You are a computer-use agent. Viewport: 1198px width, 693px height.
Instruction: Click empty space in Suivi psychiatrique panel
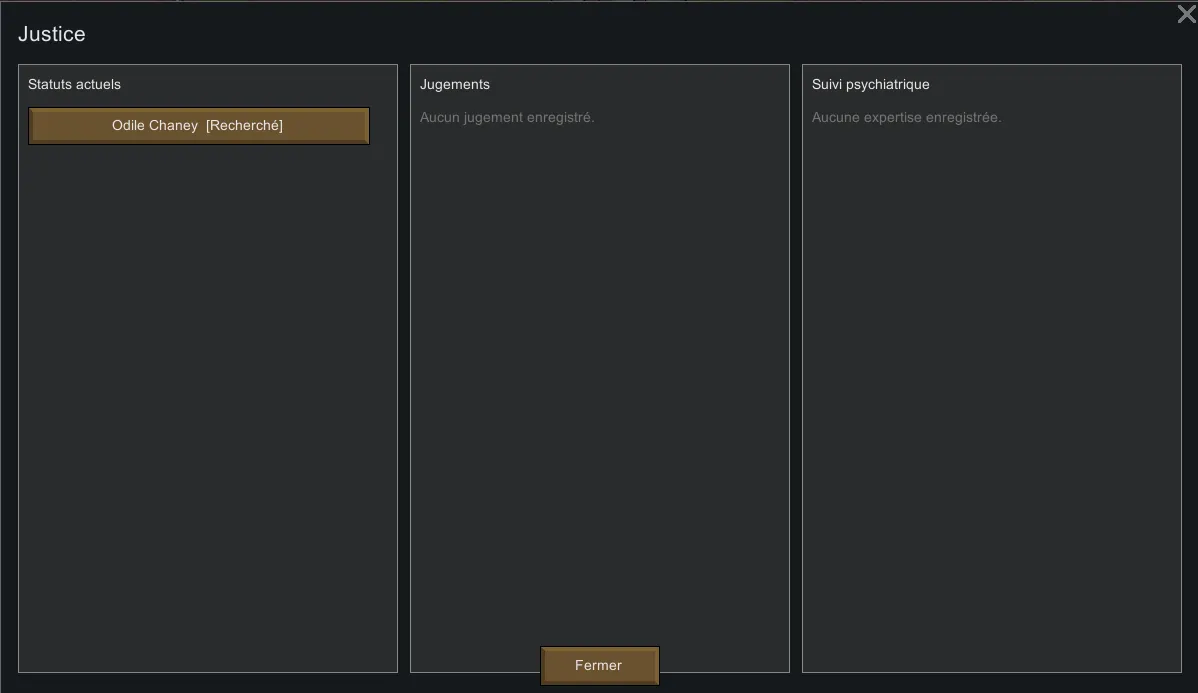[x=990, y=400]
